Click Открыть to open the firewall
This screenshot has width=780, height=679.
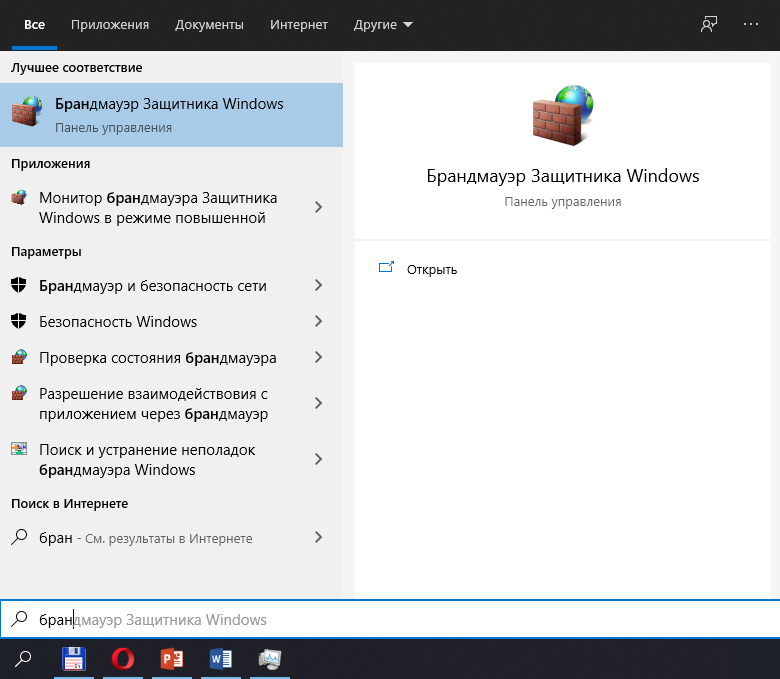pos(431,269)
